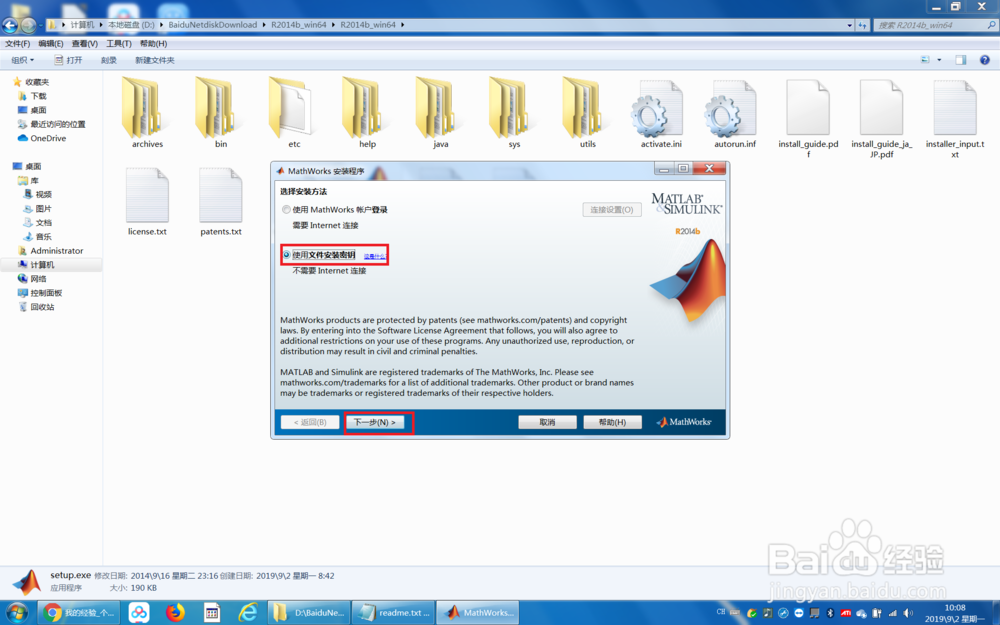Open Firefox from the taskbar
This screenshot has height=625, width=1000.
pos(175,612)
